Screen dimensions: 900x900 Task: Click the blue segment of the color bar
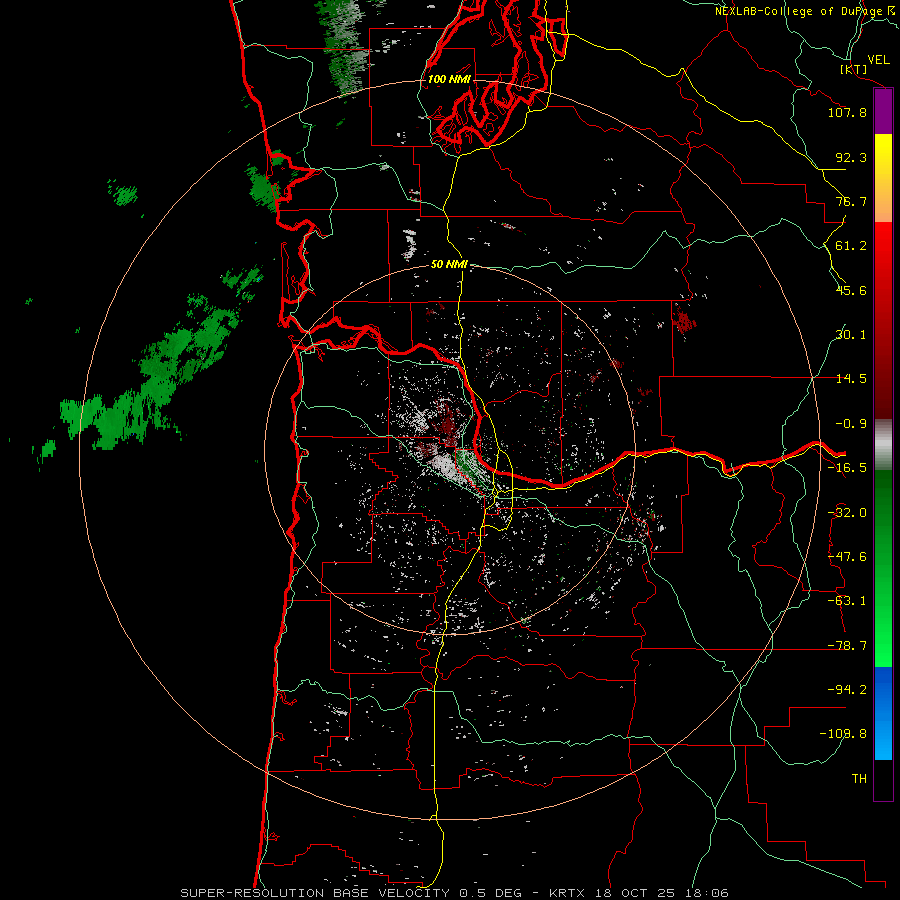click(x=883, y=713)
